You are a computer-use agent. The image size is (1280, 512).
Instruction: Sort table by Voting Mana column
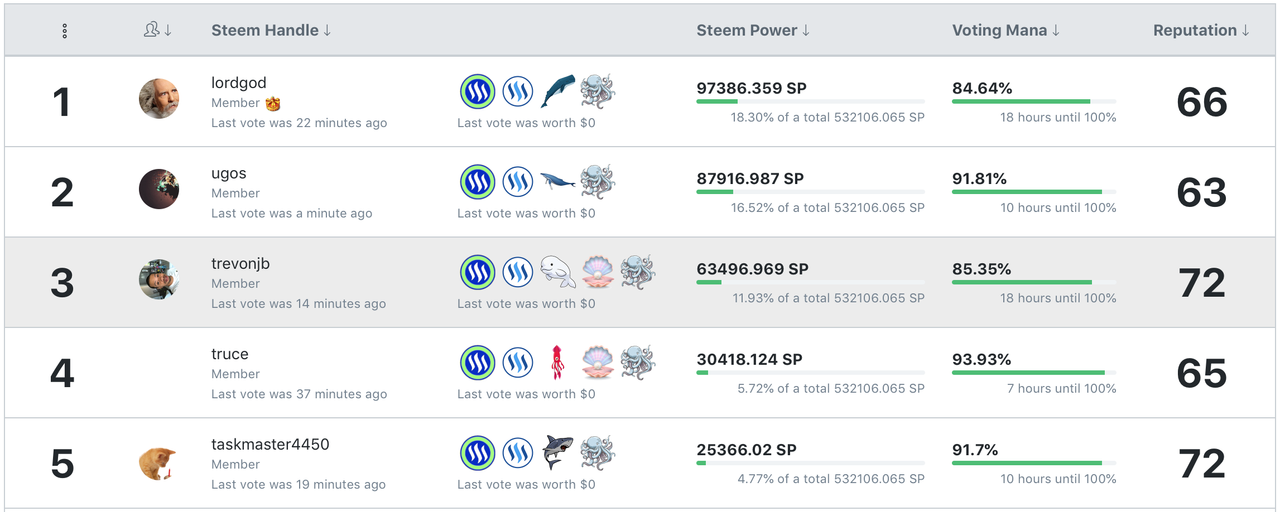tap(1006, 31)
